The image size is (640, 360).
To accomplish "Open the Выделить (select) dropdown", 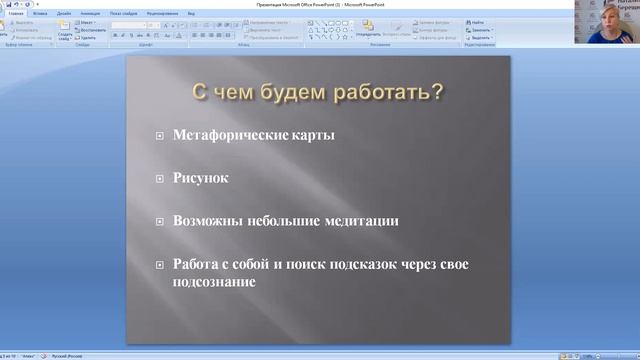I will click(x=480, y=38).
